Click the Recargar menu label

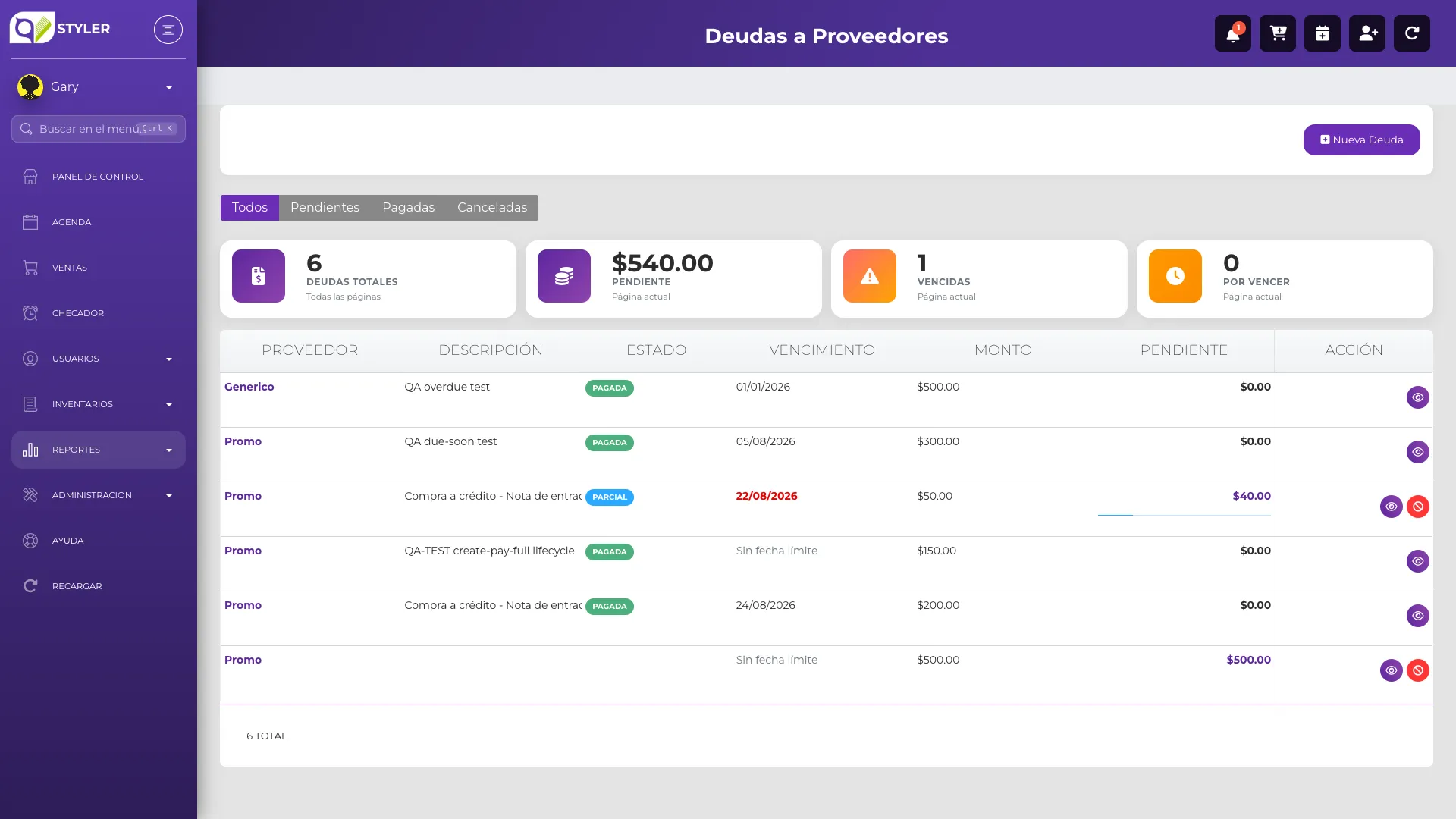tap(77, 586)
